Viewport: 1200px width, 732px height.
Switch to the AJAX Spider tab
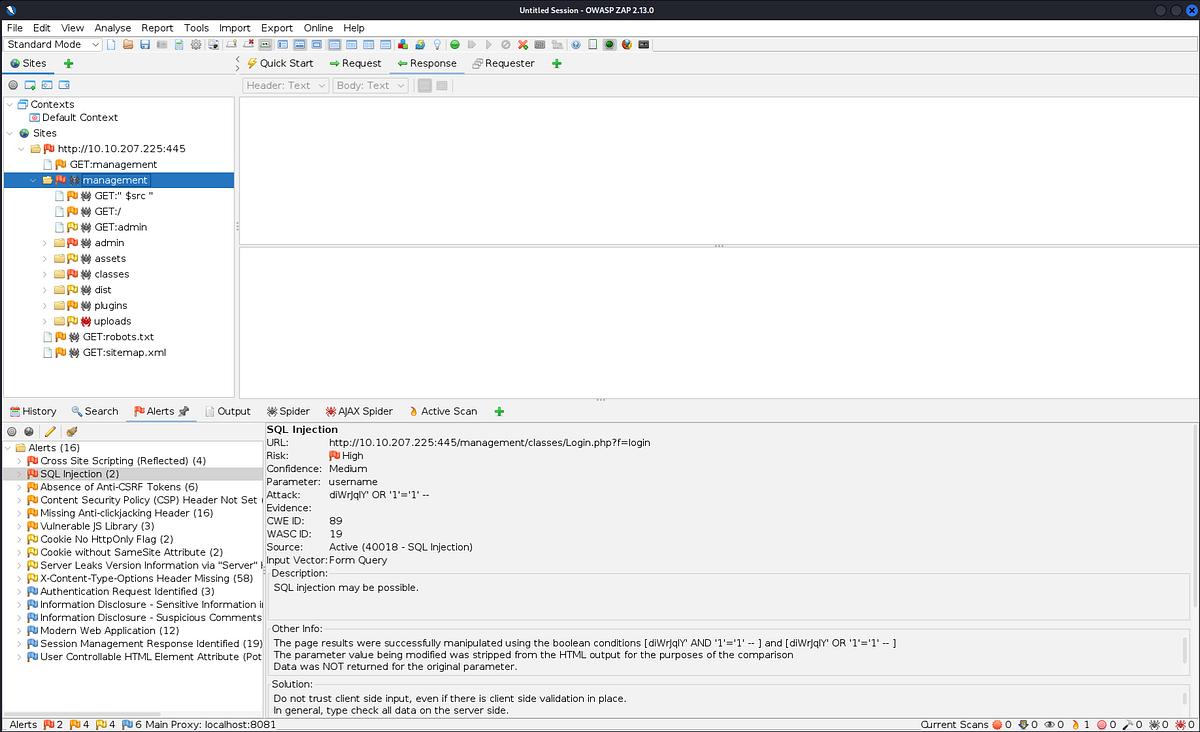click(x=358, y=411)
